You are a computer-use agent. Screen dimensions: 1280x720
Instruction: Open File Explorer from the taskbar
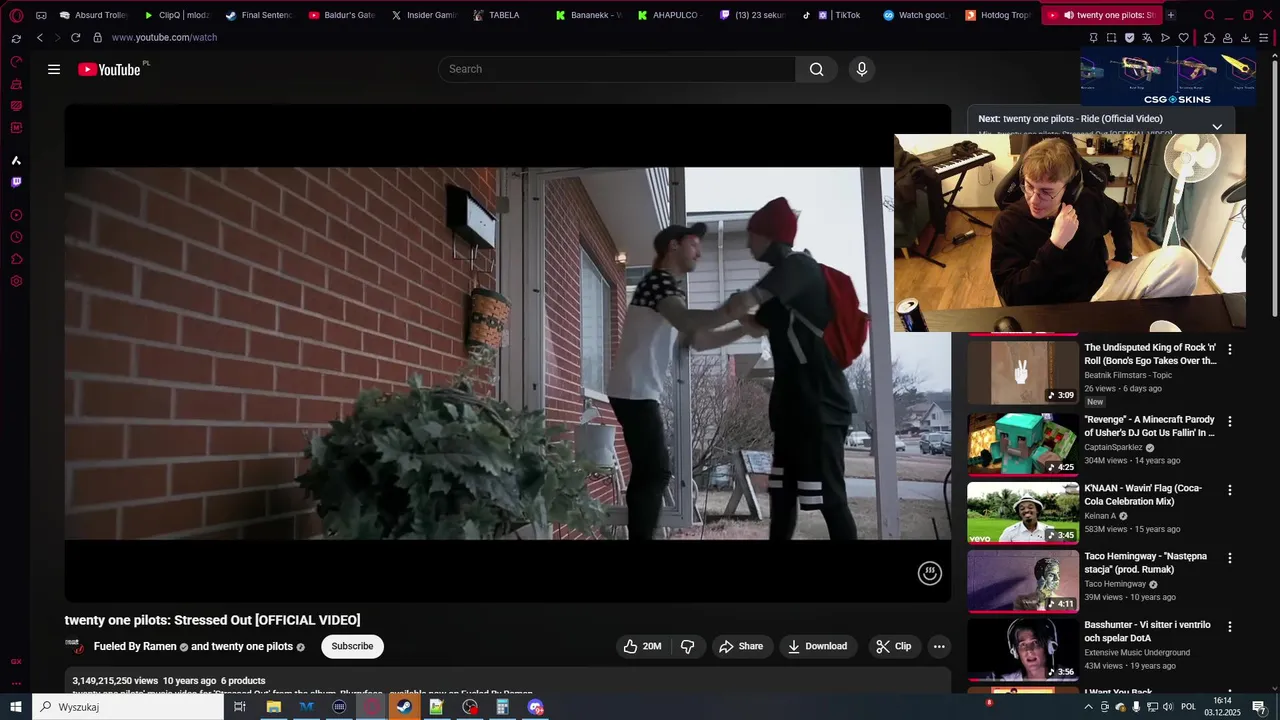tap(273, 707)
